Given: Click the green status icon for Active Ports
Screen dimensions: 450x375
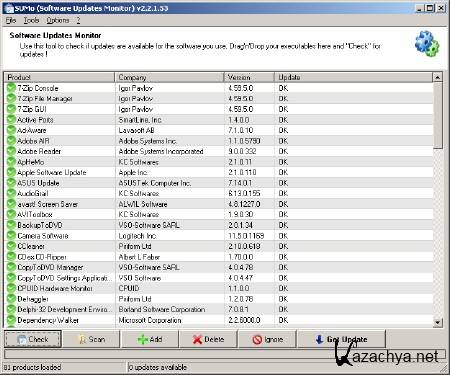Looking at the screenshot, I should point(11,120).
